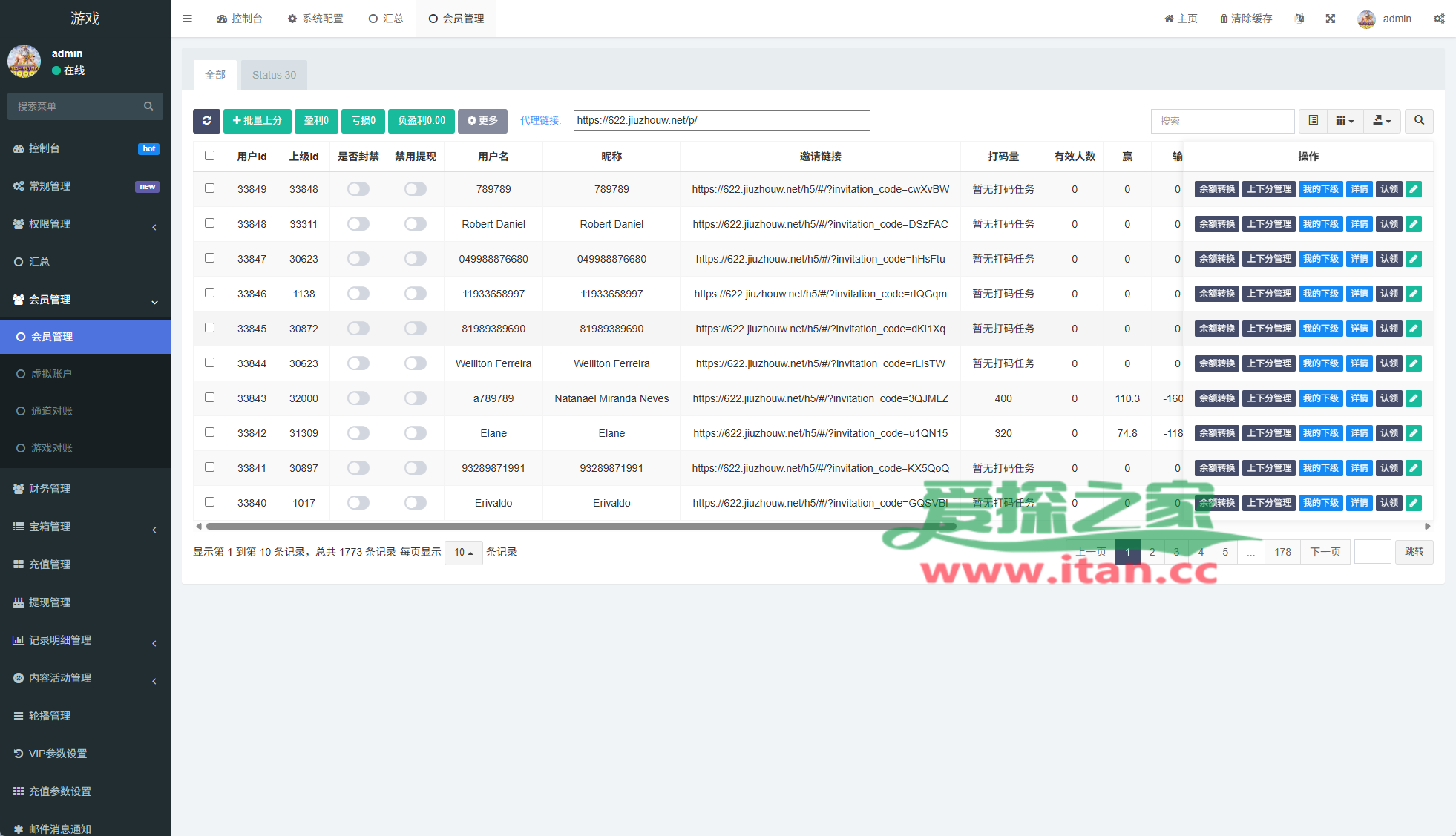
Task: Toggle 禁用提现 switch for user 33847
Action: click(416, 259)
